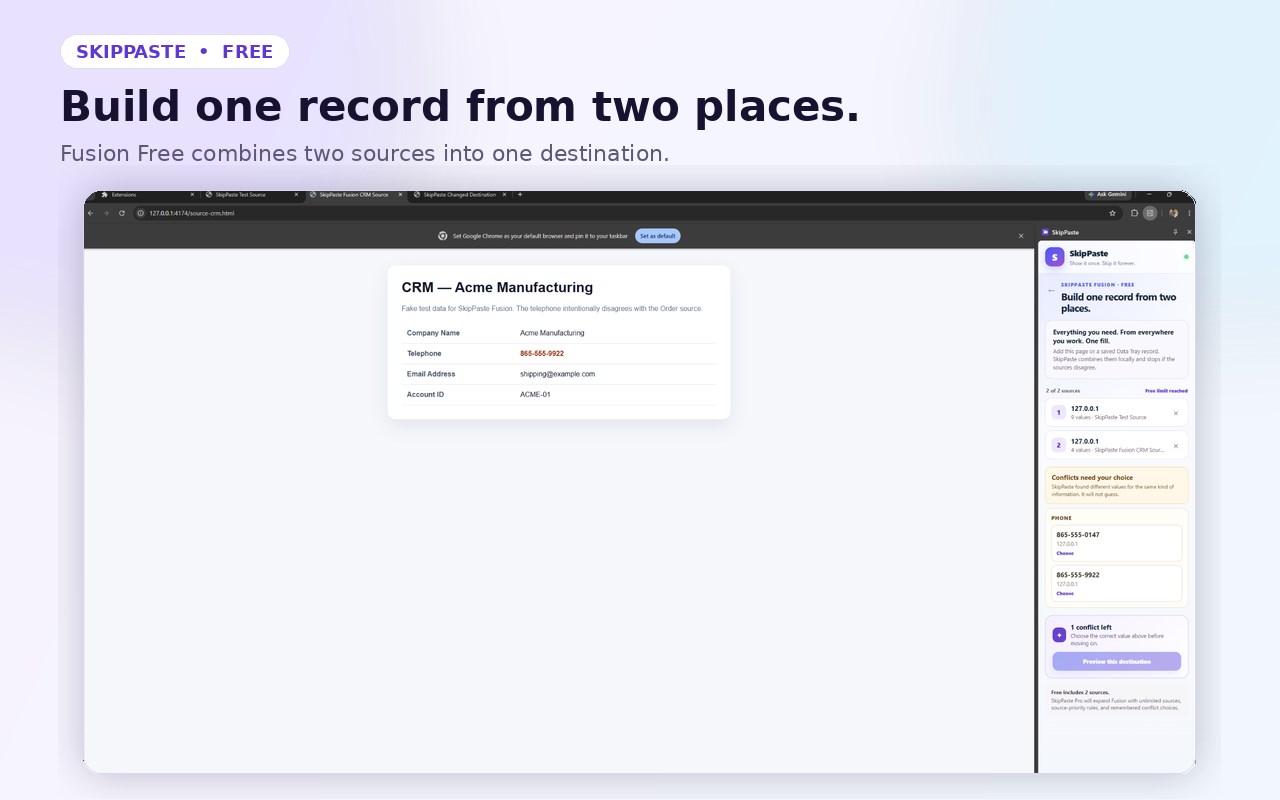Pin the SkipPaste side panel
The height and width of the screenshot is (800, 1280).
click(1175, 232)
